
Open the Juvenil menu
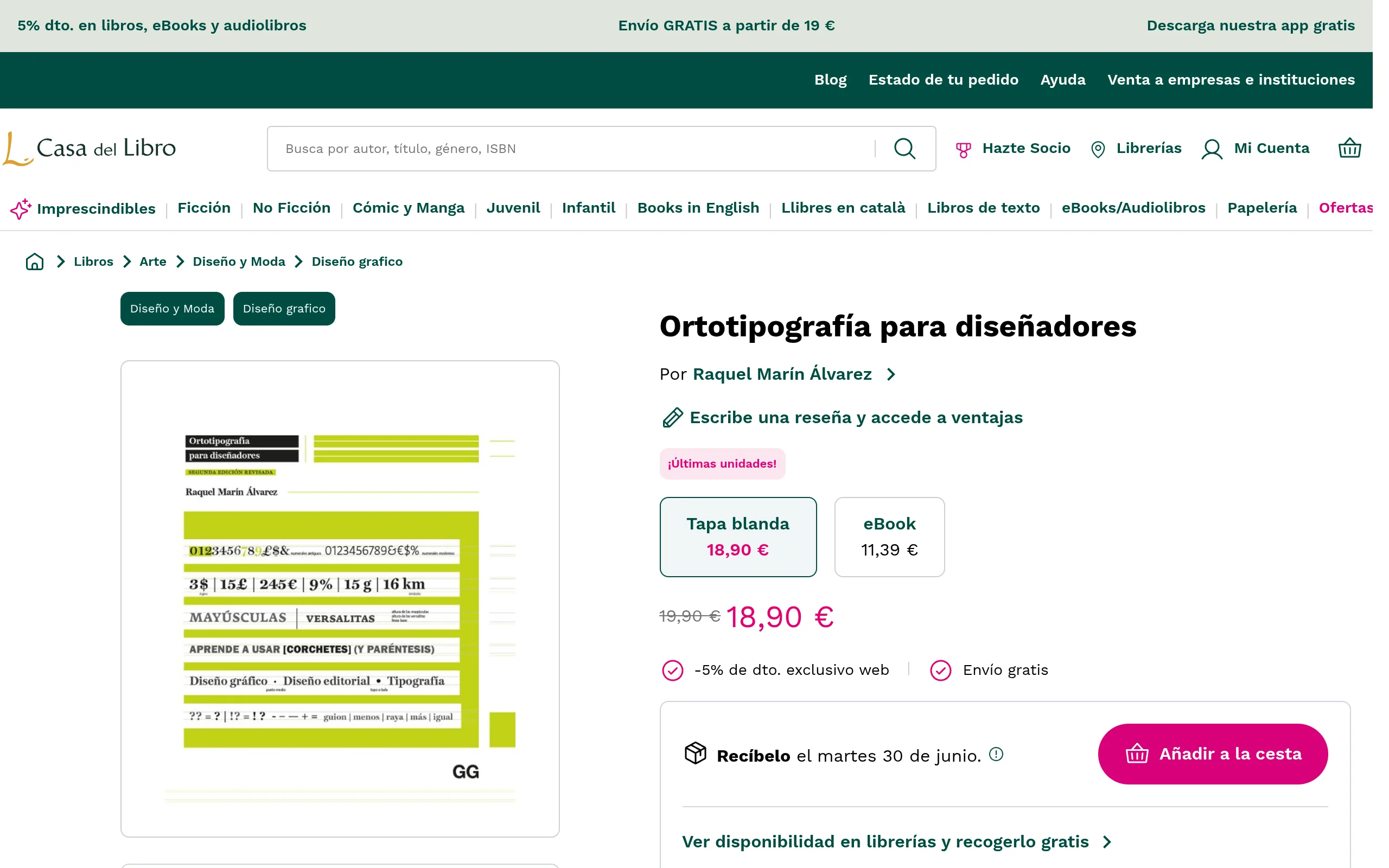tap(513, 208)
